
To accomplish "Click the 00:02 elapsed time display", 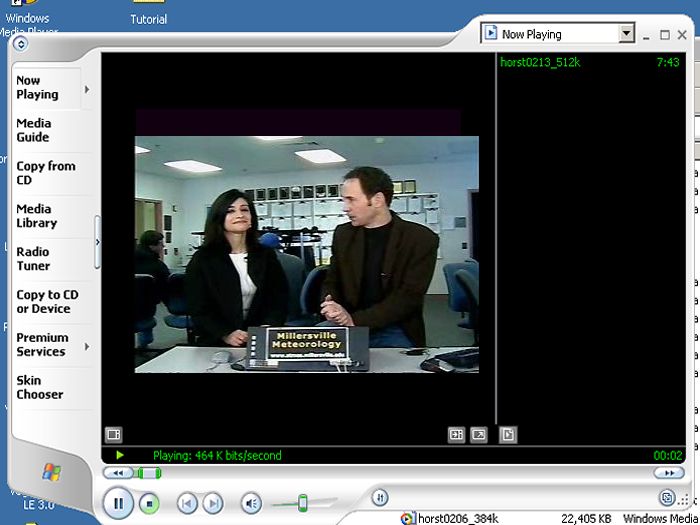I will click(x=667, y=455).
